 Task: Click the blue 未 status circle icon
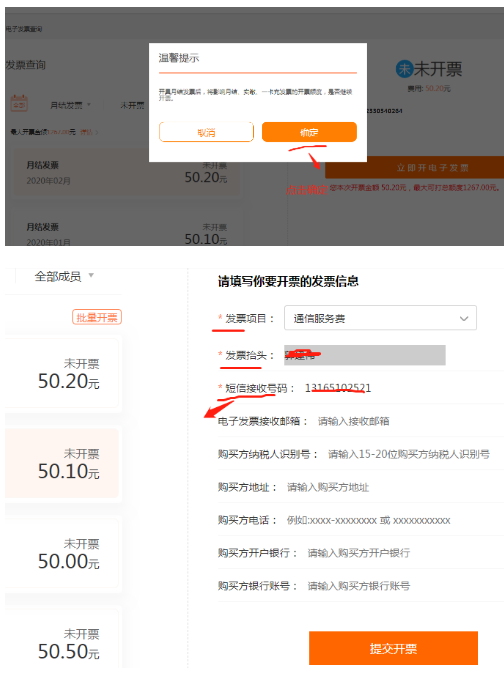(x=404, y=69)
